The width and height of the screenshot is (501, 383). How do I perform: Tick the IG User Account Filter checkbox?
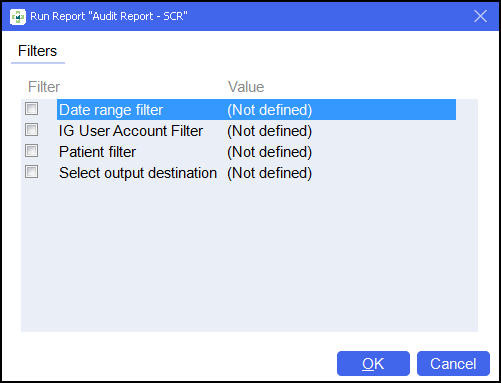point(32,130)
